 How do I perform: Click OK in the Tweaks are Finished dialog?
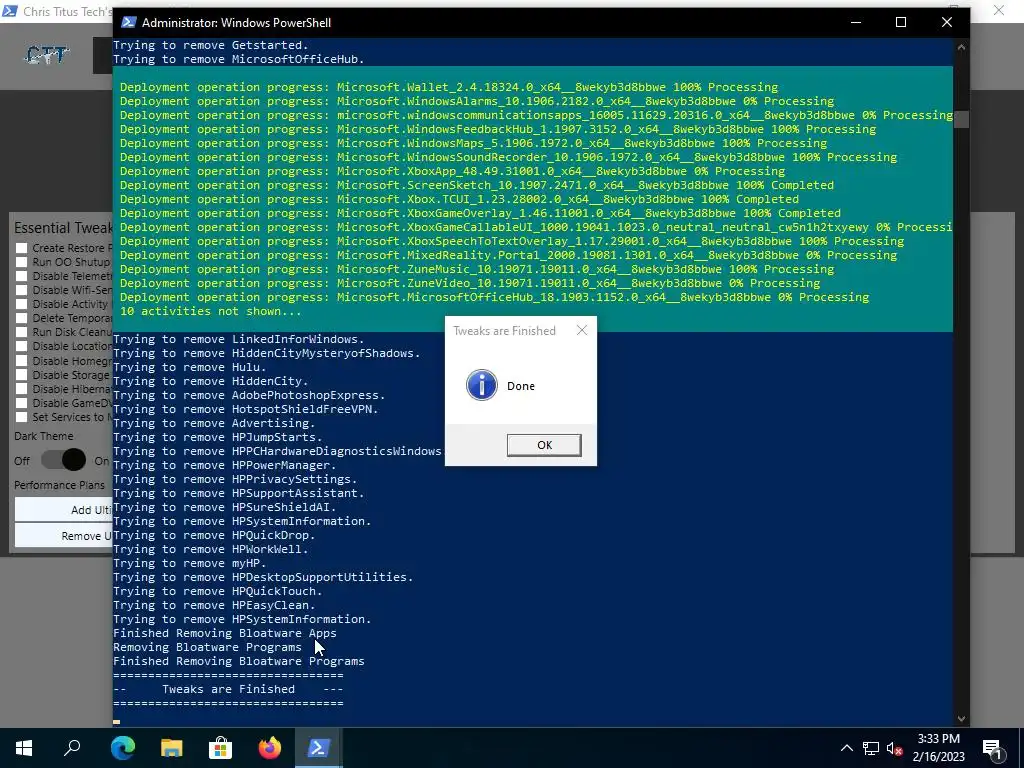pyautogui.click(x=543, y=445)
